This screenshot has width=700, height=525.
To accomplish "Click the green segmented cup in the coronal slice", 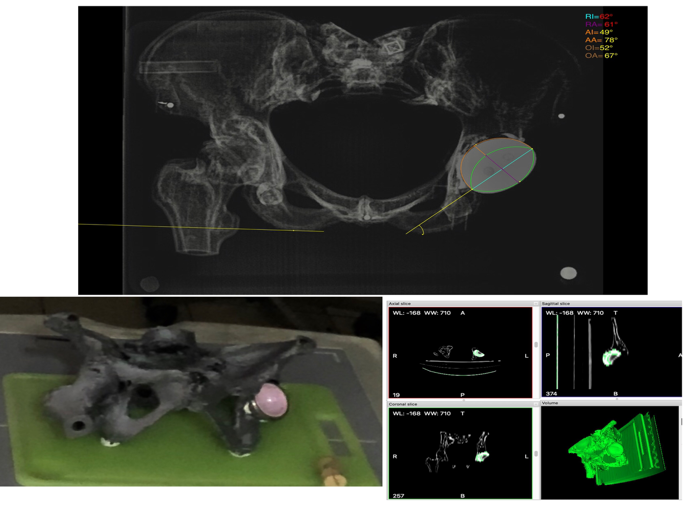I will [x=482, y=456].
